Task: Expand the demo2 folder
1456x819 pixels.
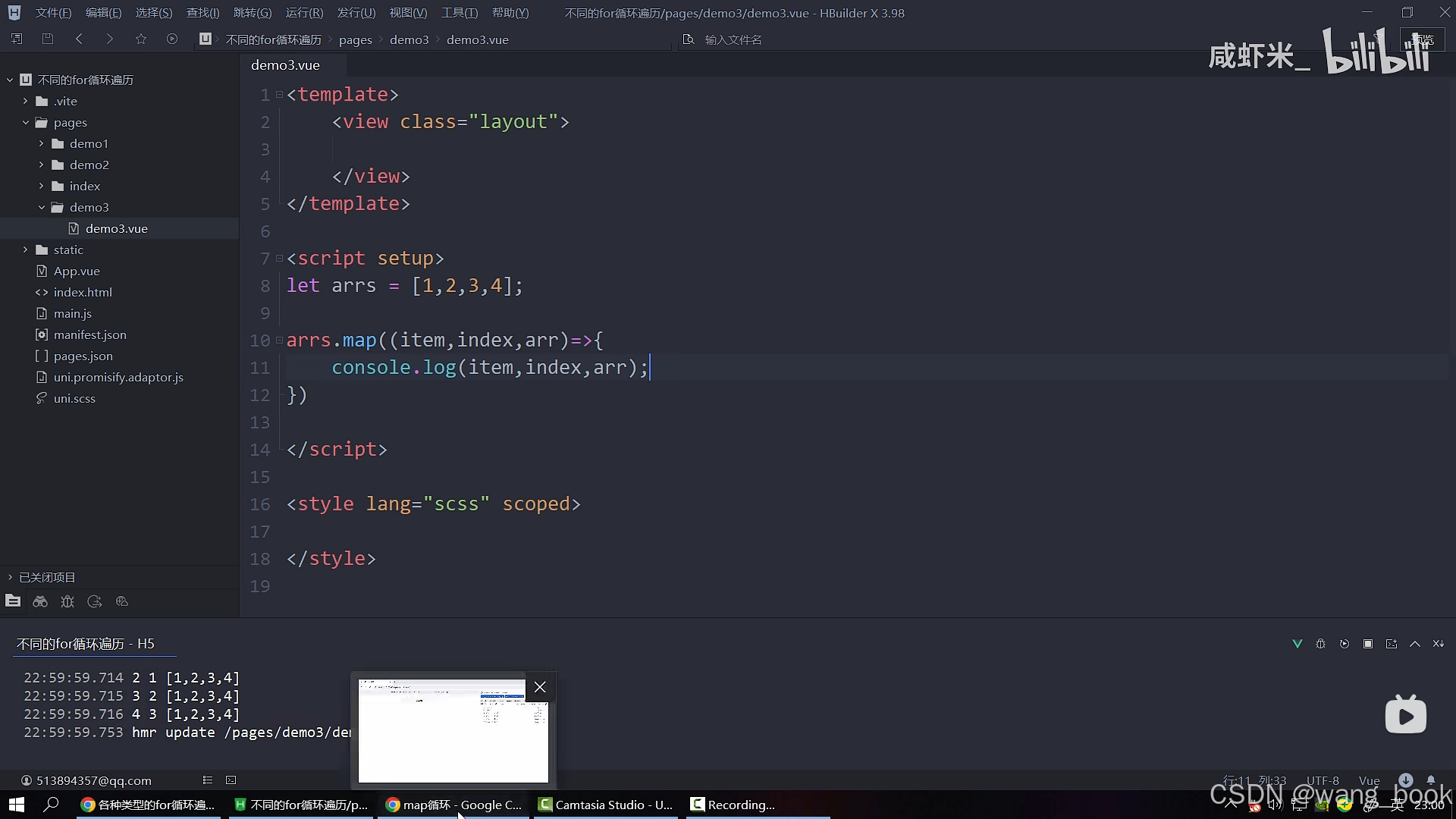Action: [41, 165]
